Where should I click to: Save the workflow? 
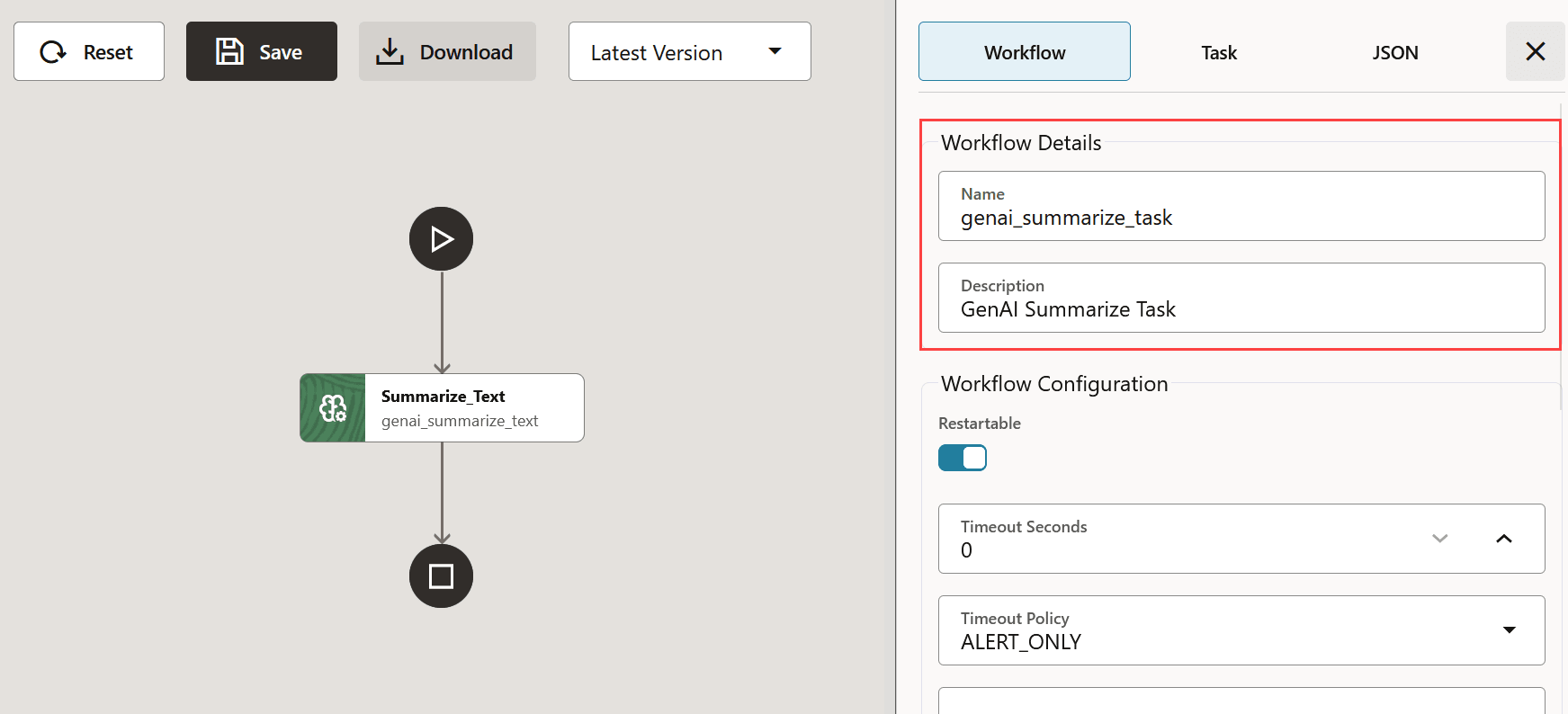tap(262, 51)
